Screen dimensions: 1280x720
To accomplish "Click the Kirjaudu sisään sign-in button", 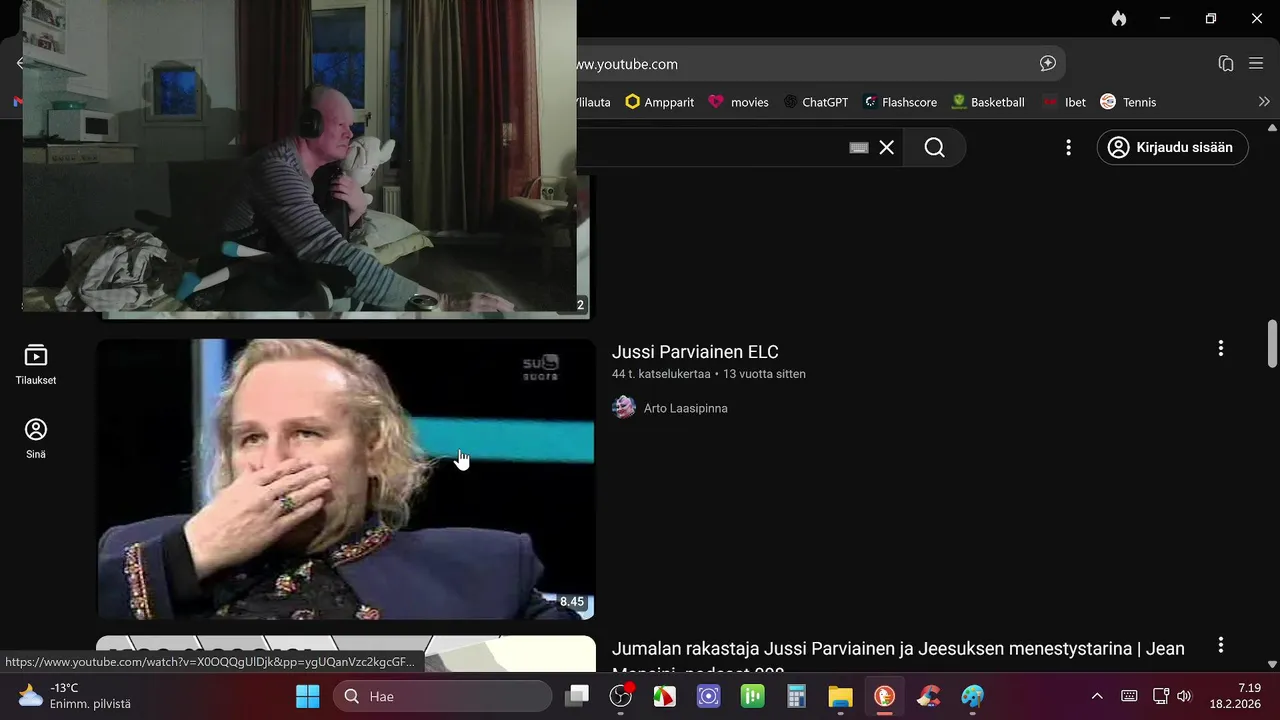I will (x=1173, y=147).
